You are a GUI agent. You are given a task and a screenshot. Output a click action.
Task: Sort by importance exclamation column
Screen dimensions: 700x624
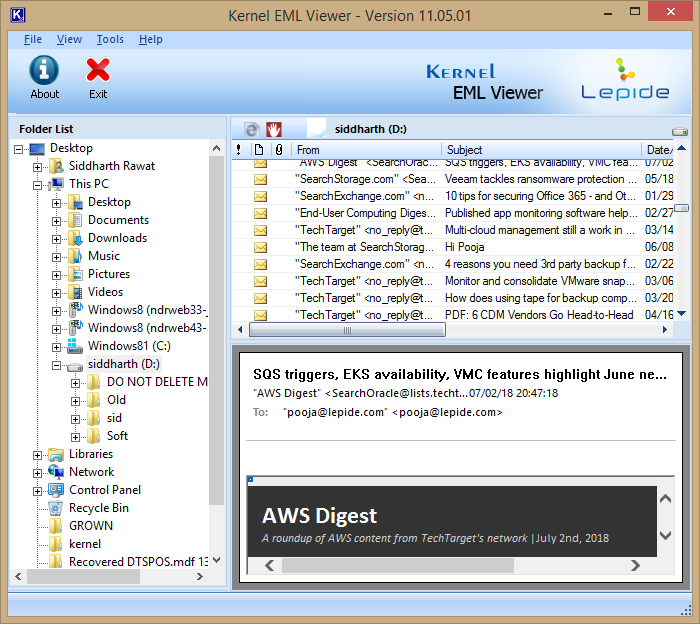(x=239, y=150)
